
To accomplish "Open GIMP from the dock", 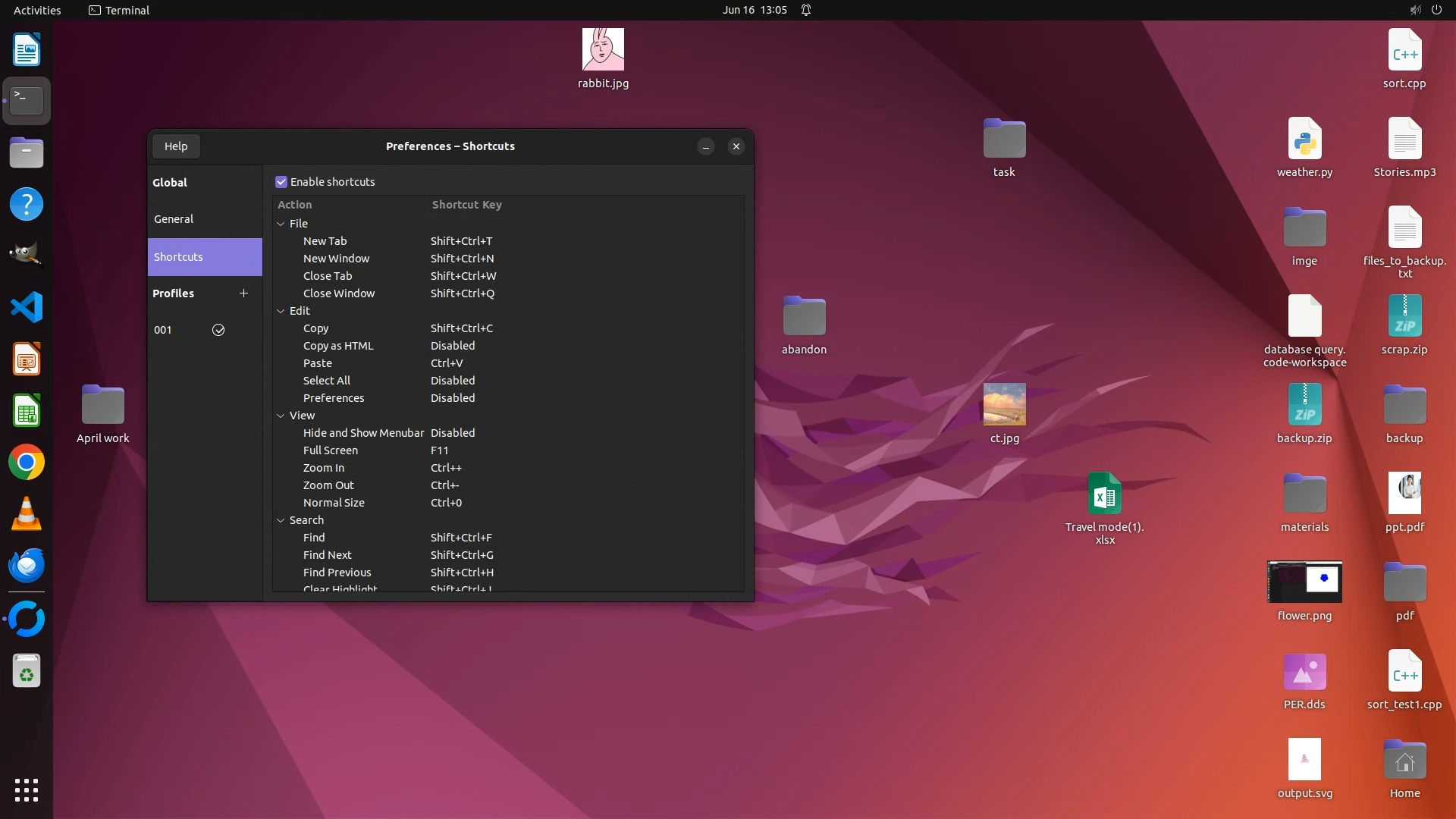I will (27, 255).
